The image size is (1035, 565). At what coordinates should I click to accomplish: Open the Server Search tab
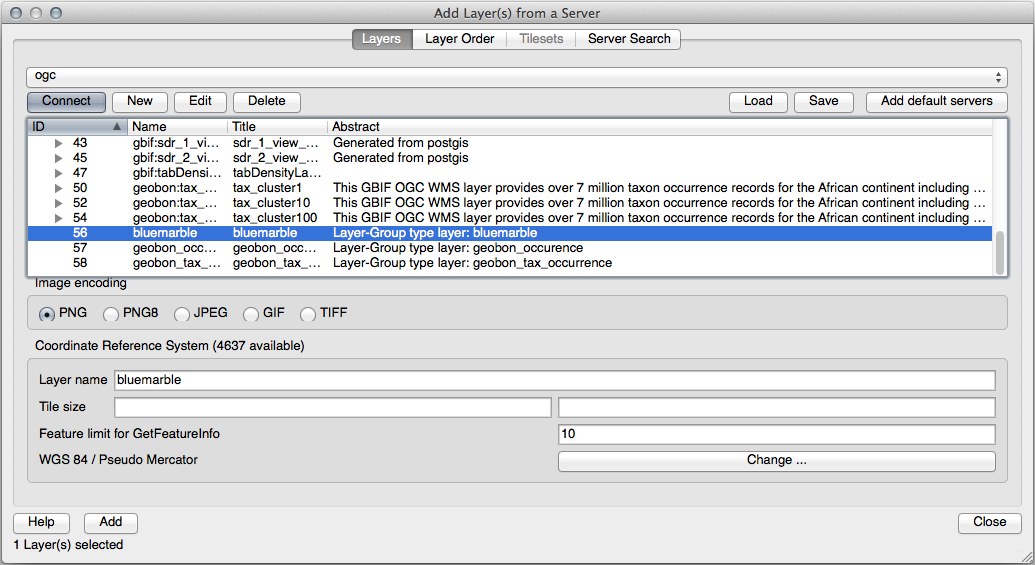(629, 39)
